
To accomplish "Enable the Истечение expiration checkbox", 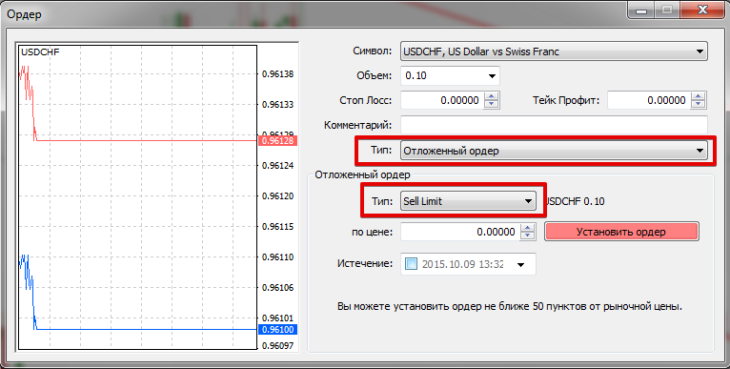I will tap(411, 264).
